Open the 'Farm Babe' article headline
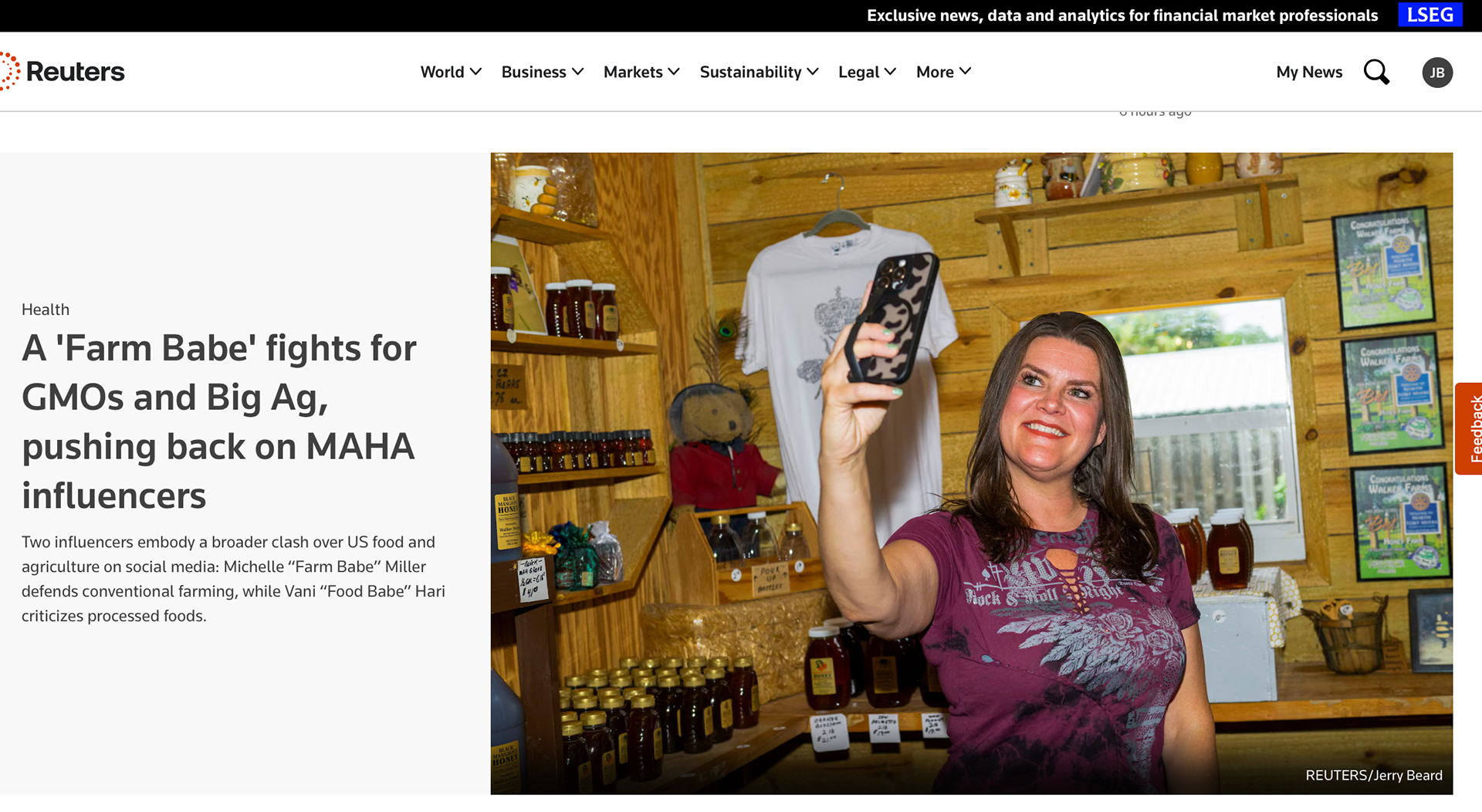The image size is (1482, 812). click(219, 421)
